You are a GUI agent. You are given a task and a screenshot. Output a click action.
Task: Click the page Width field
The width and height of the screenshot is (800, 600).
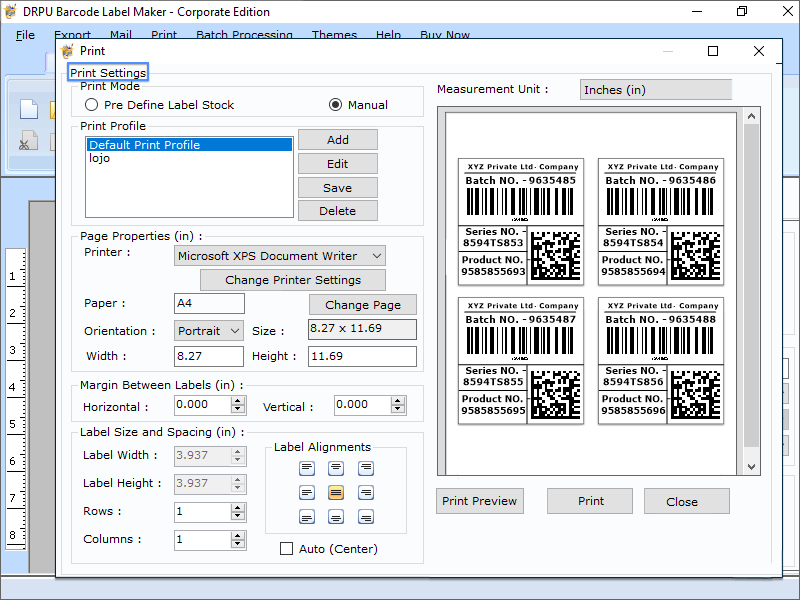[209, 356]
